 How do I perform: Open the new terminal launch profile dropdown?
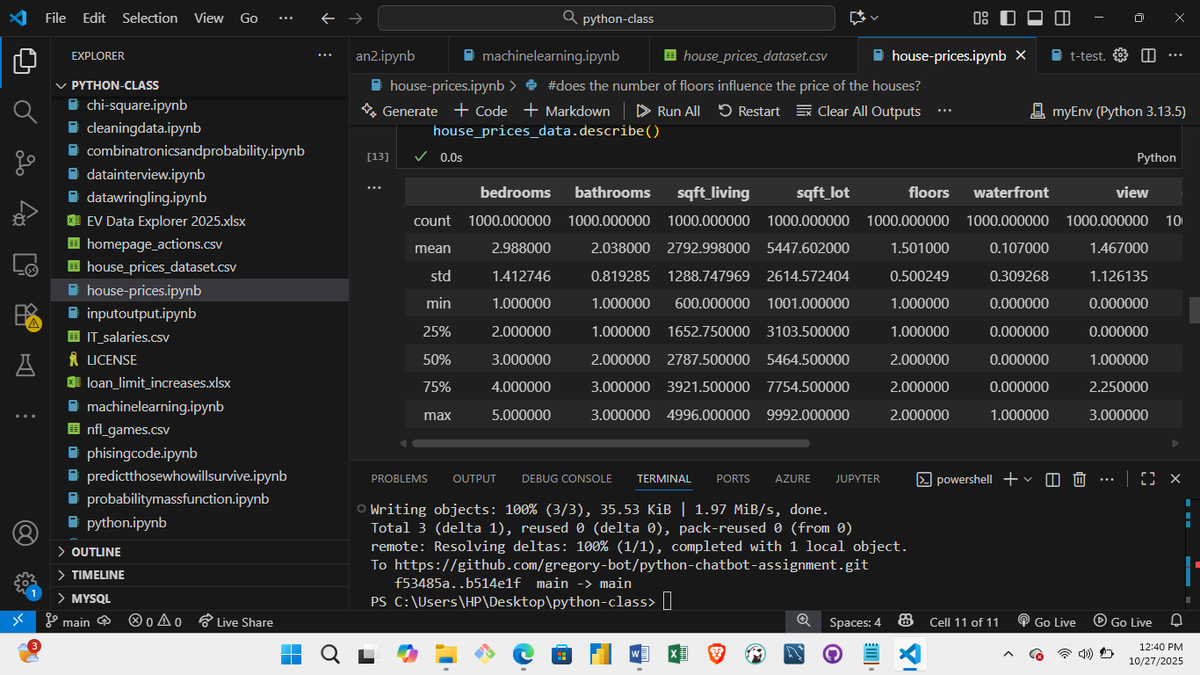click(x=1028, y=479)
